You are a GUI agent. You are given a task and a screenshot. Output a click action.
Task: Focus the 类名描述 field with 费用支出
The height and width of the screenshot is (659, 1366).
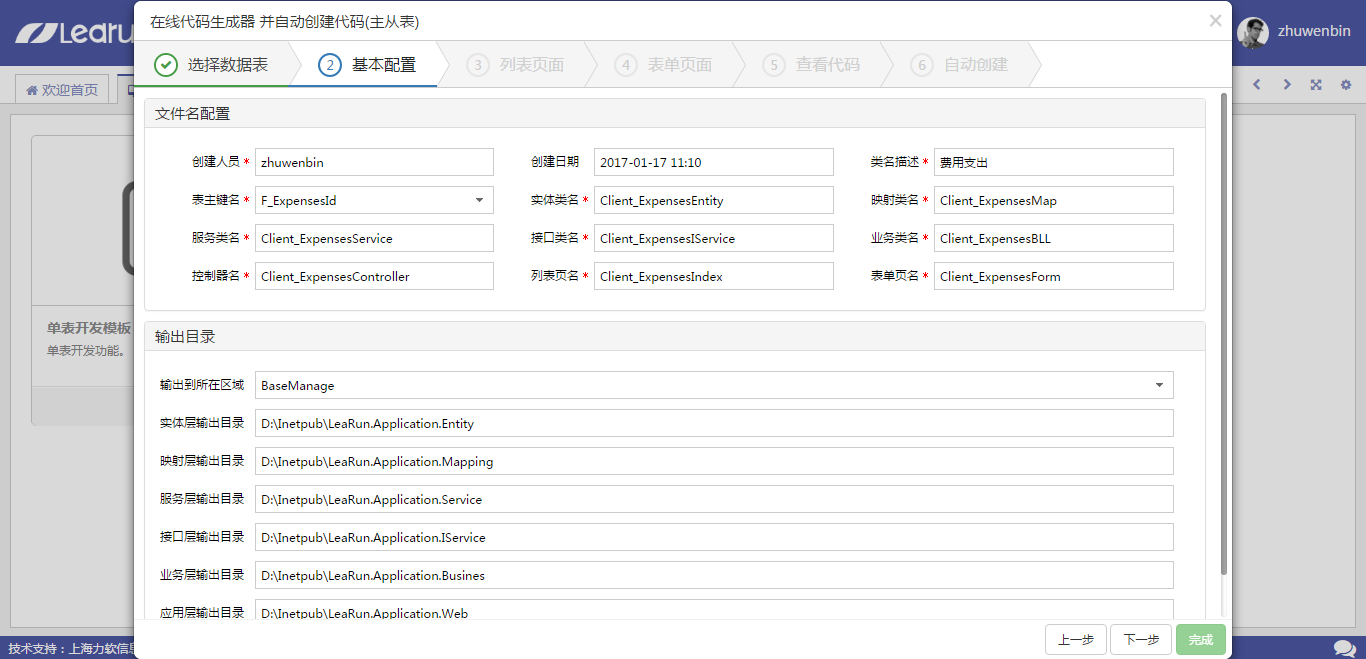[x=1054, y=162]
